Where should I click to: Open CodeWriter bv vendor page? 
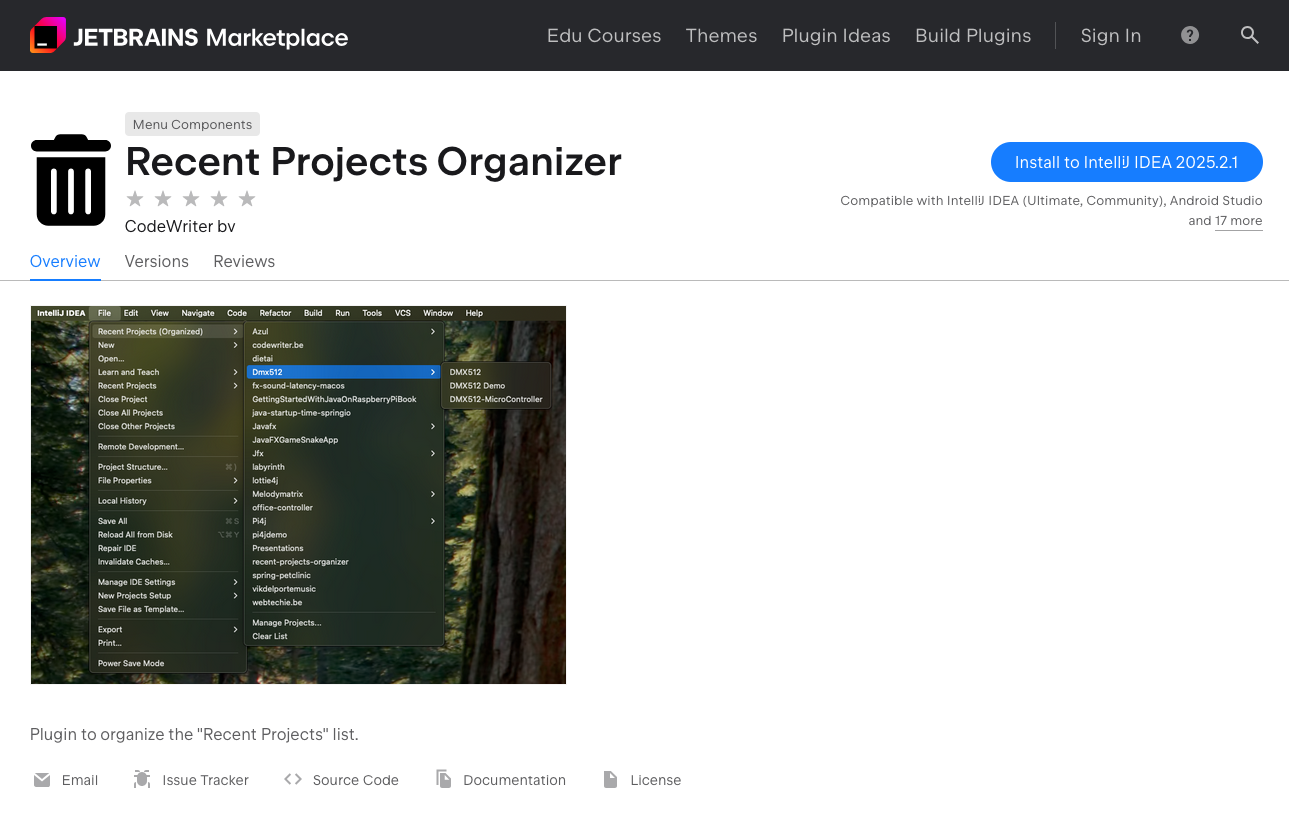coord(180,227)
